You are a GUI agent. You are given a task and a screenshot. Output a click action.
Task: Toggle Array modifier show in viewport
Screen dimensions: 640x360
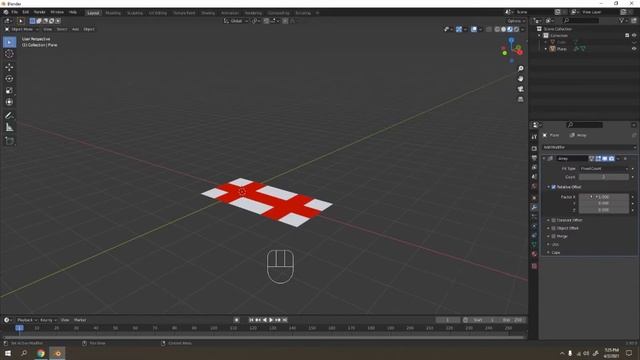605,158
